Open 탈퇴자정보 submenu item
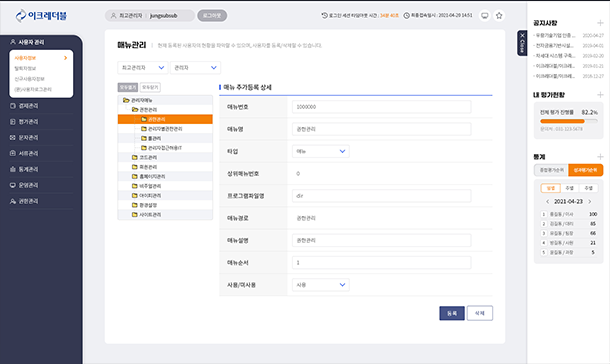This screenshot has height=364, width=610. pyautogui.click(x=25, y=68)
